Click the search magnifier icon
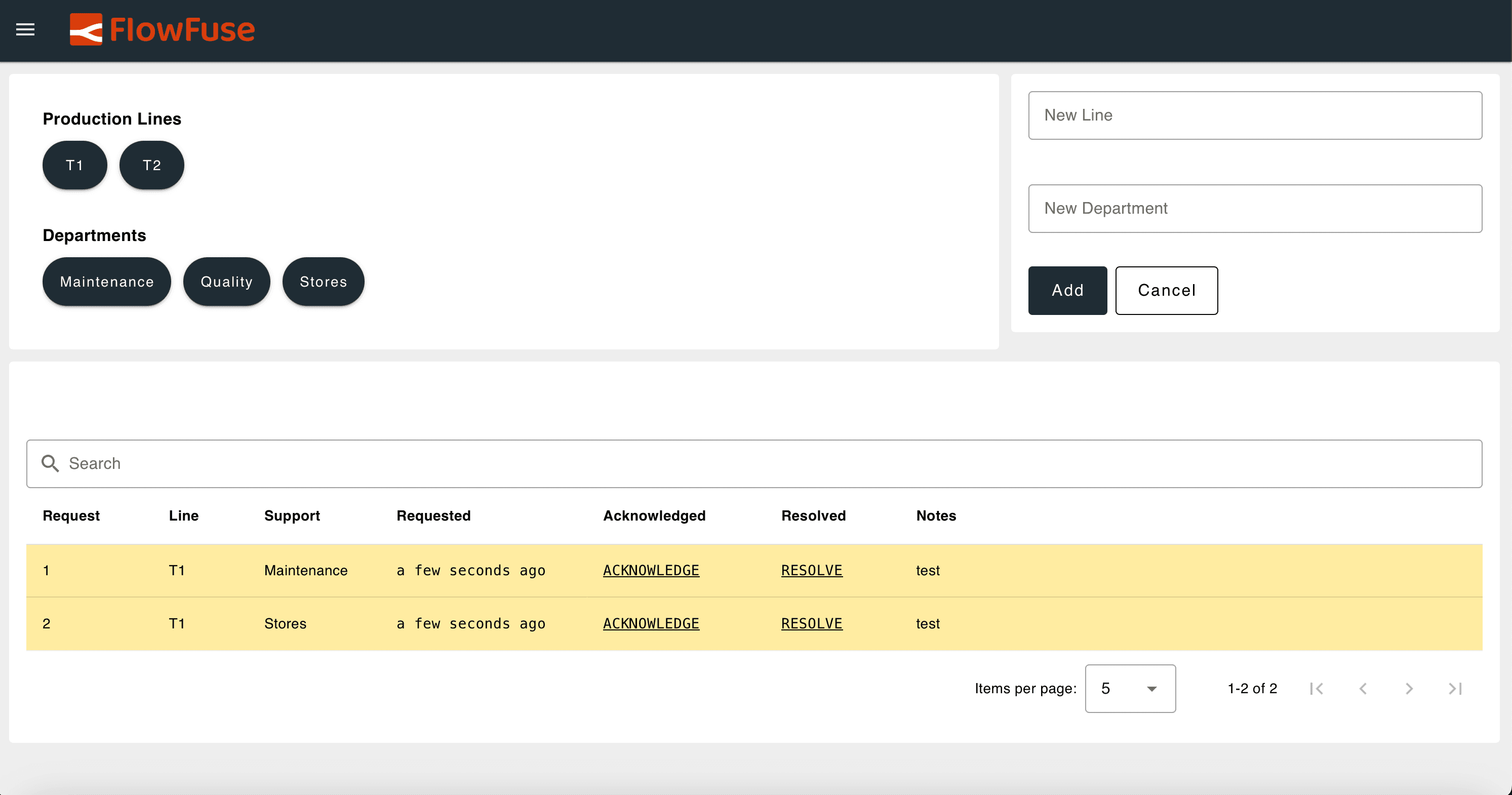The height and width of the screenshot is (795, 1512). click(50, 463)
